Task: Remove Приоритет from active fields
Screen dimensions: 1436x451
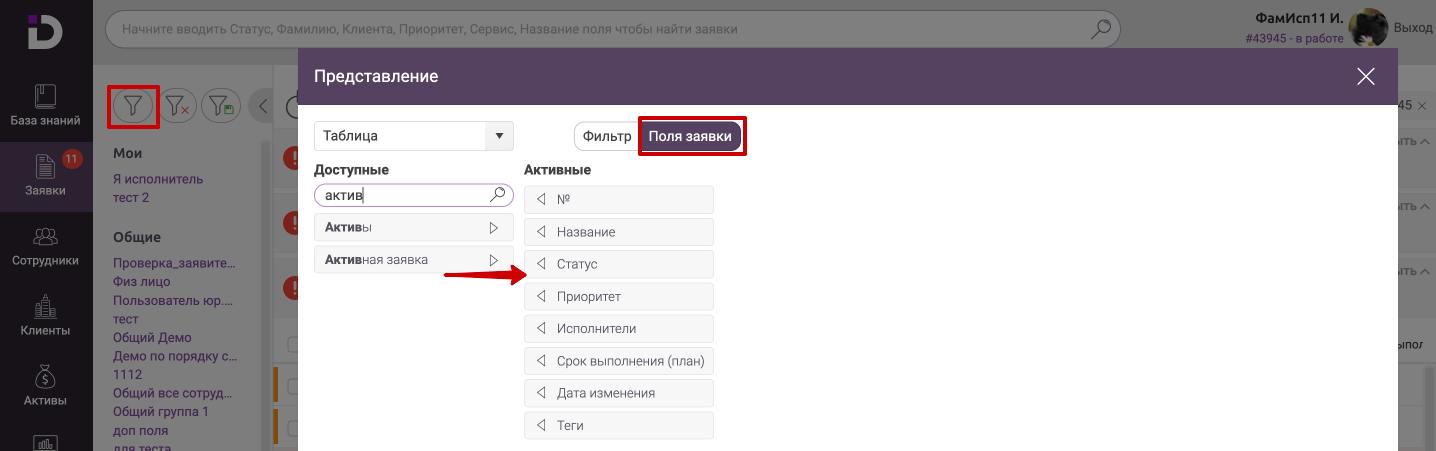Action: click(x=541, y=296)
